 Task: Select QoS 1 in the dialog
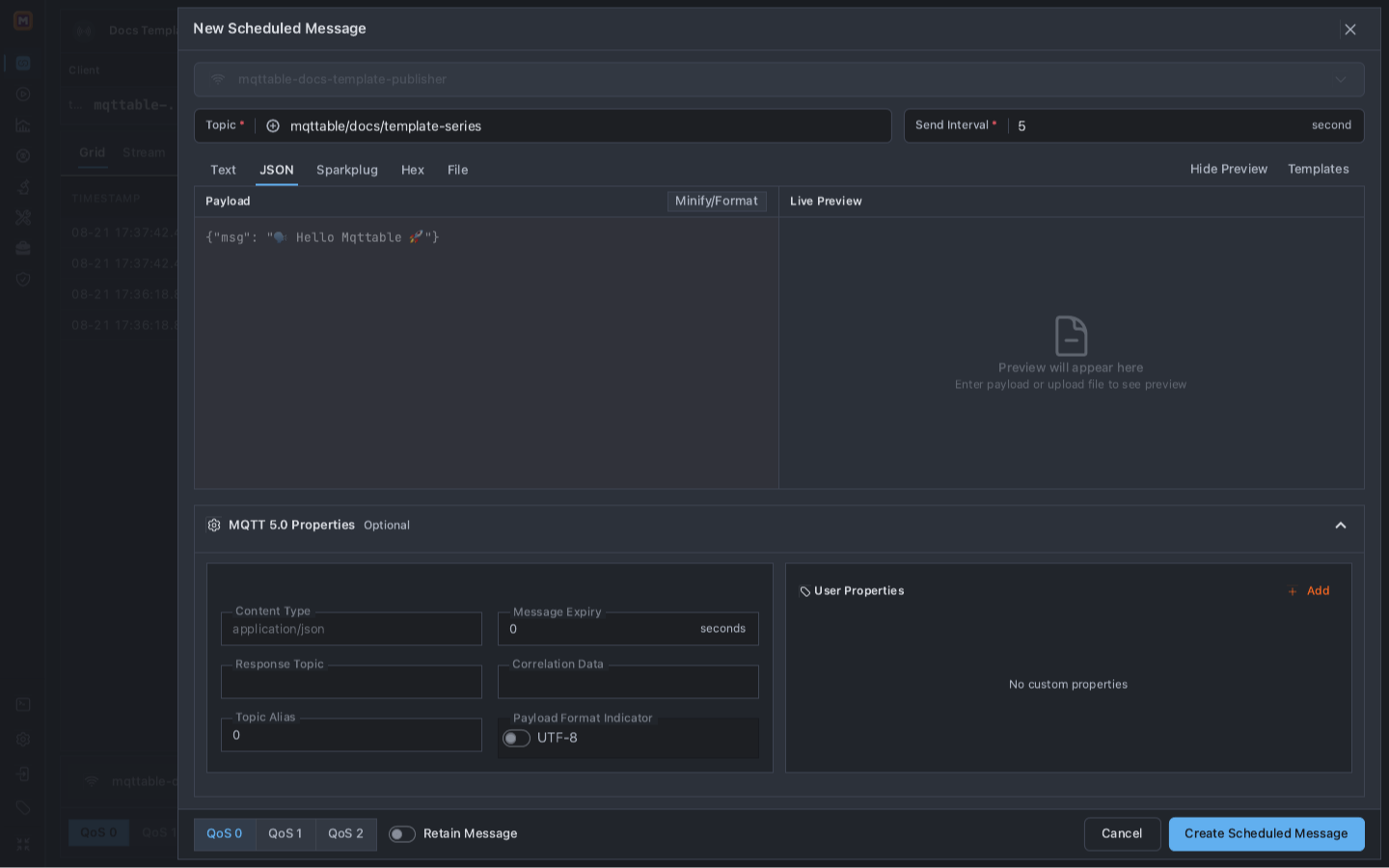[x=286, y=834]
